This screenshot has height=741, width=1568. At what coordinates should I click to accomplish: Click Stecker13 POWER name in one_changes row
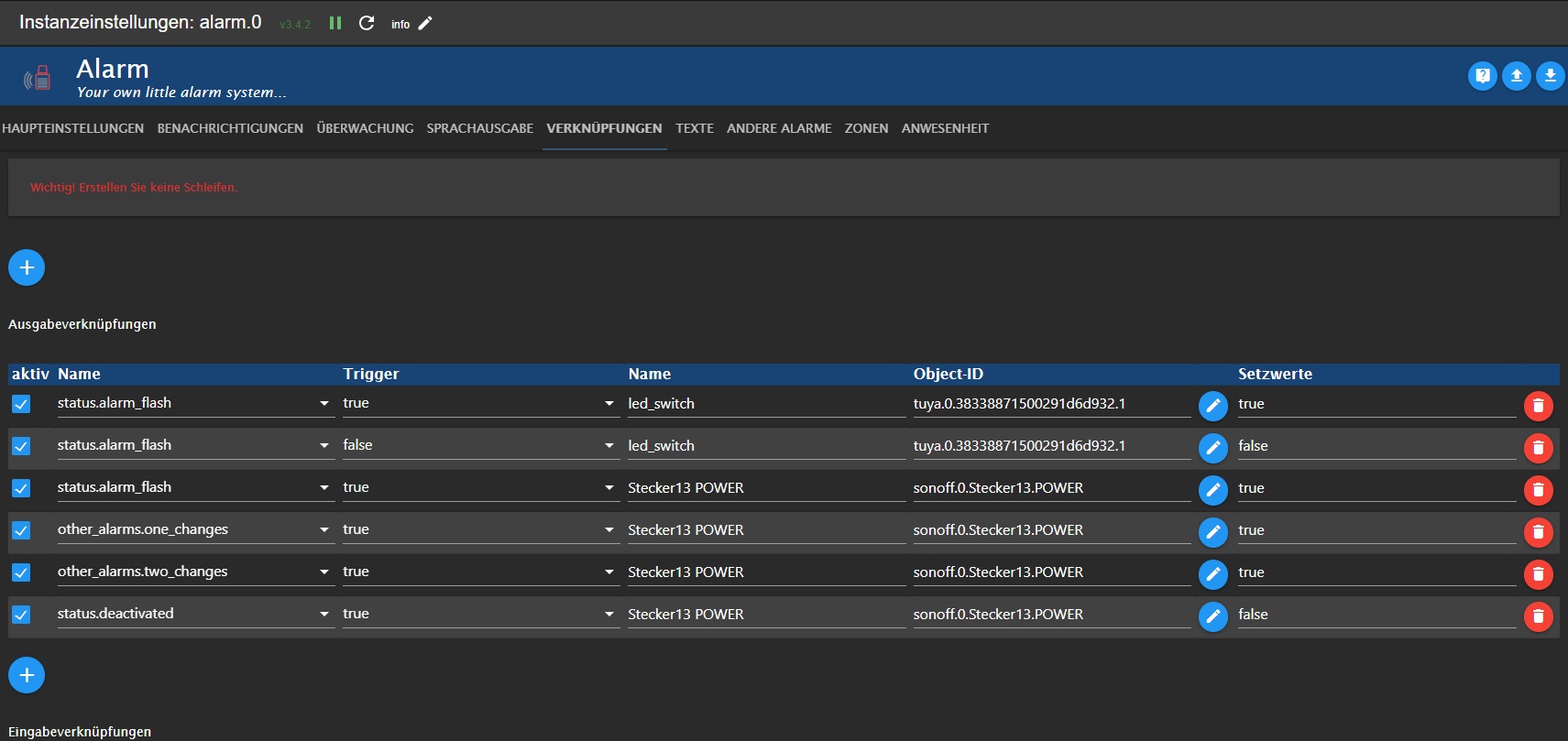coord(766,530)
